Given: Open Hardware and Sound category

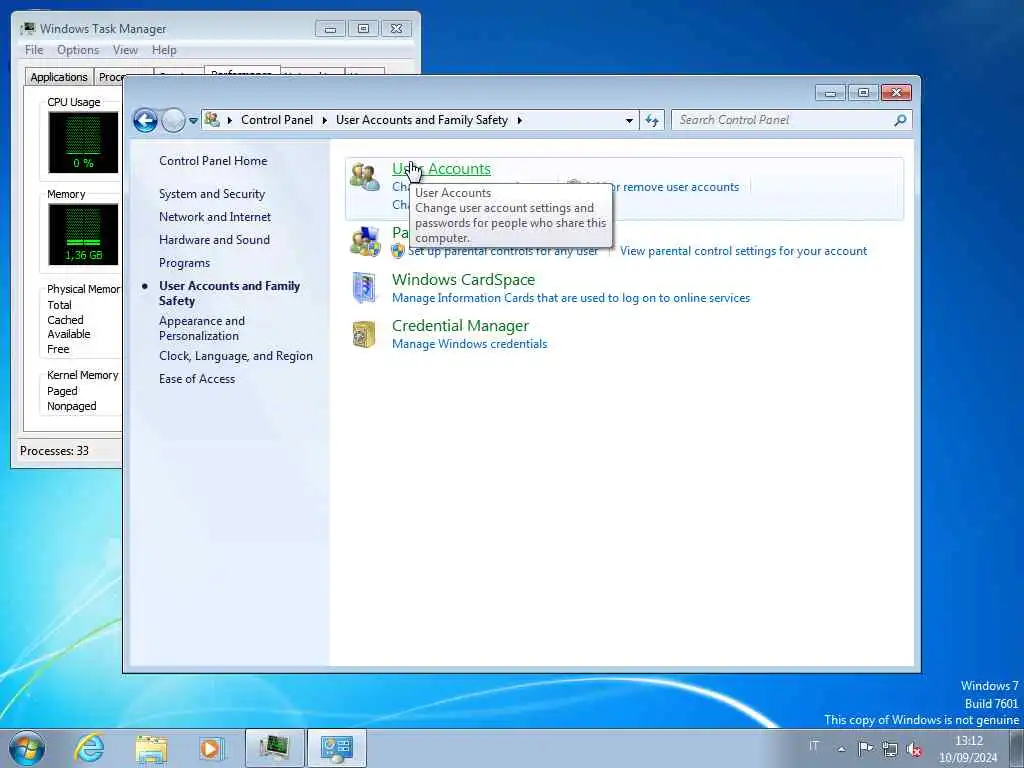Looking at the screenshot, I should point(214,240).
